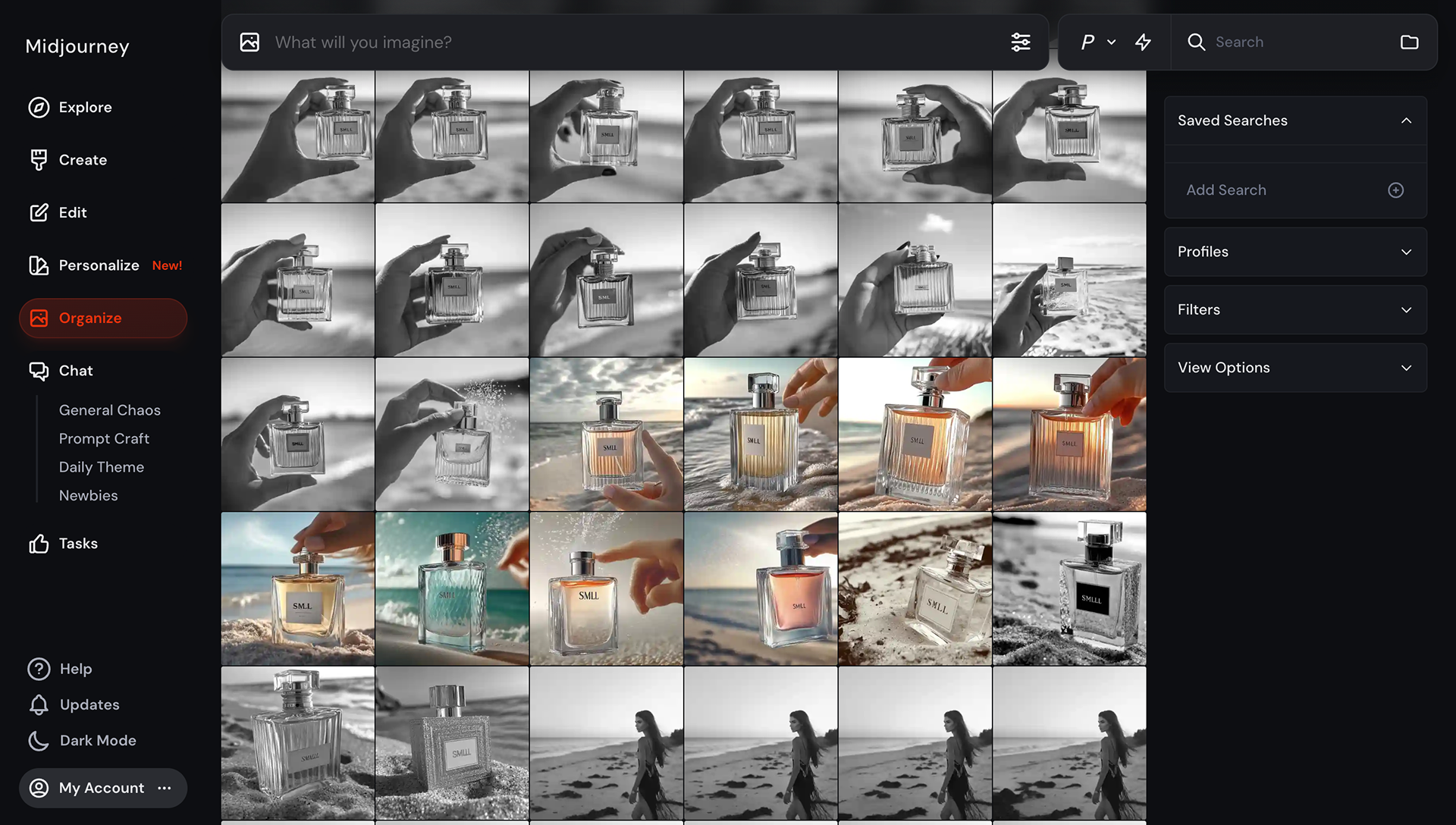Click the Create brush icon
Screen dimensions: 1456x825
(39, 160)
